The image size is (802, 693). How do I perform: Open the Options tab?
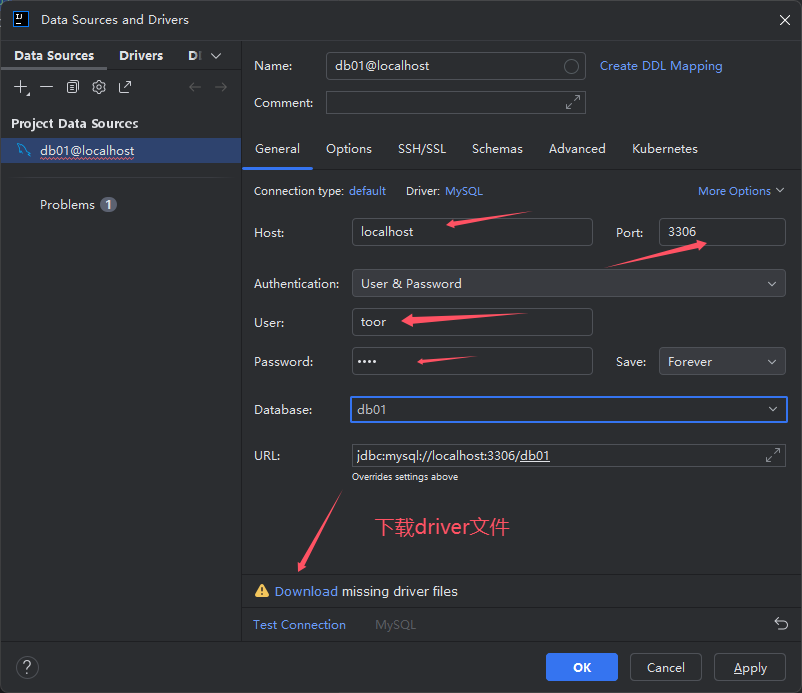349,149
